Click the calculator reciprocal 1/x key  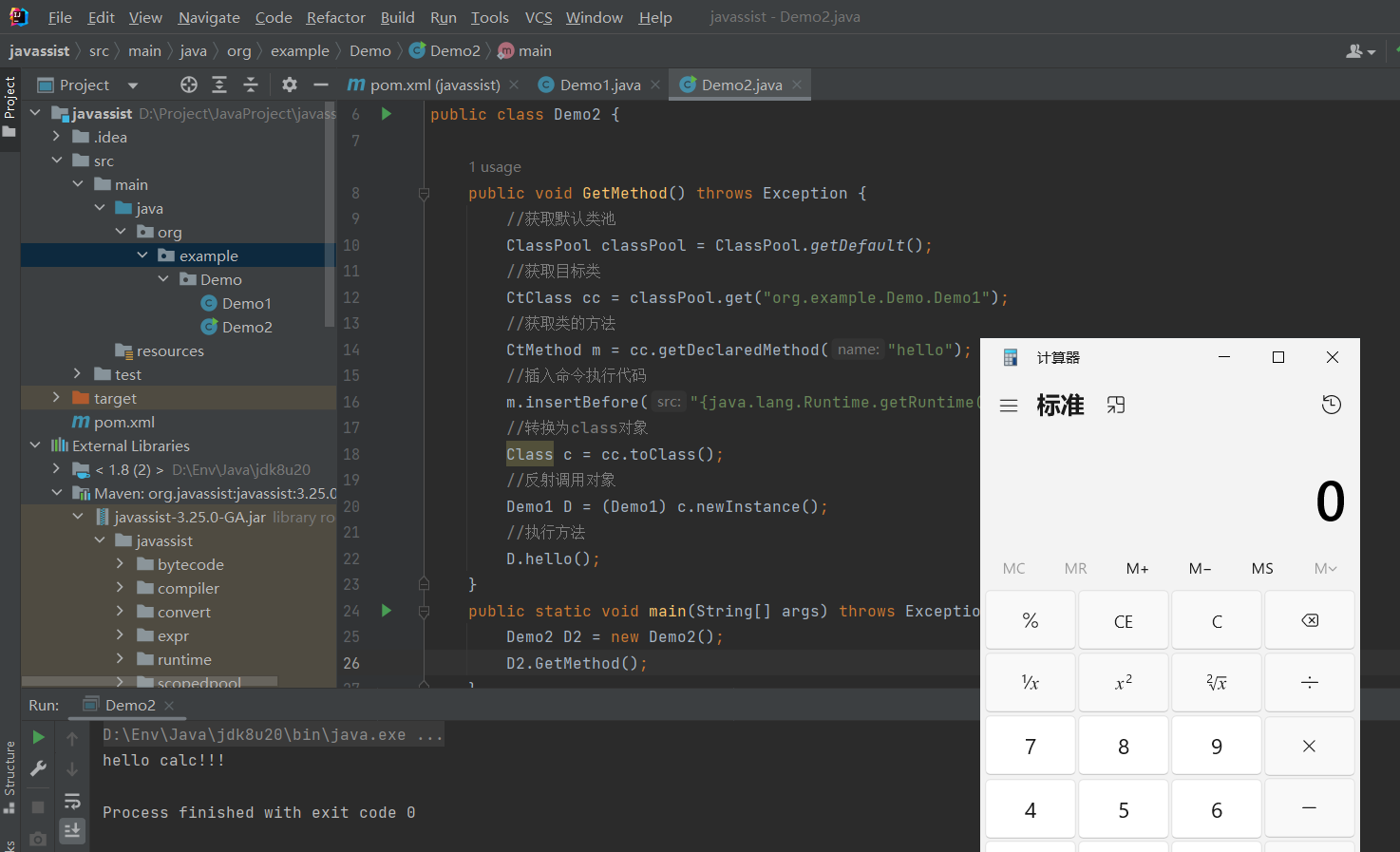(1031, 682)
